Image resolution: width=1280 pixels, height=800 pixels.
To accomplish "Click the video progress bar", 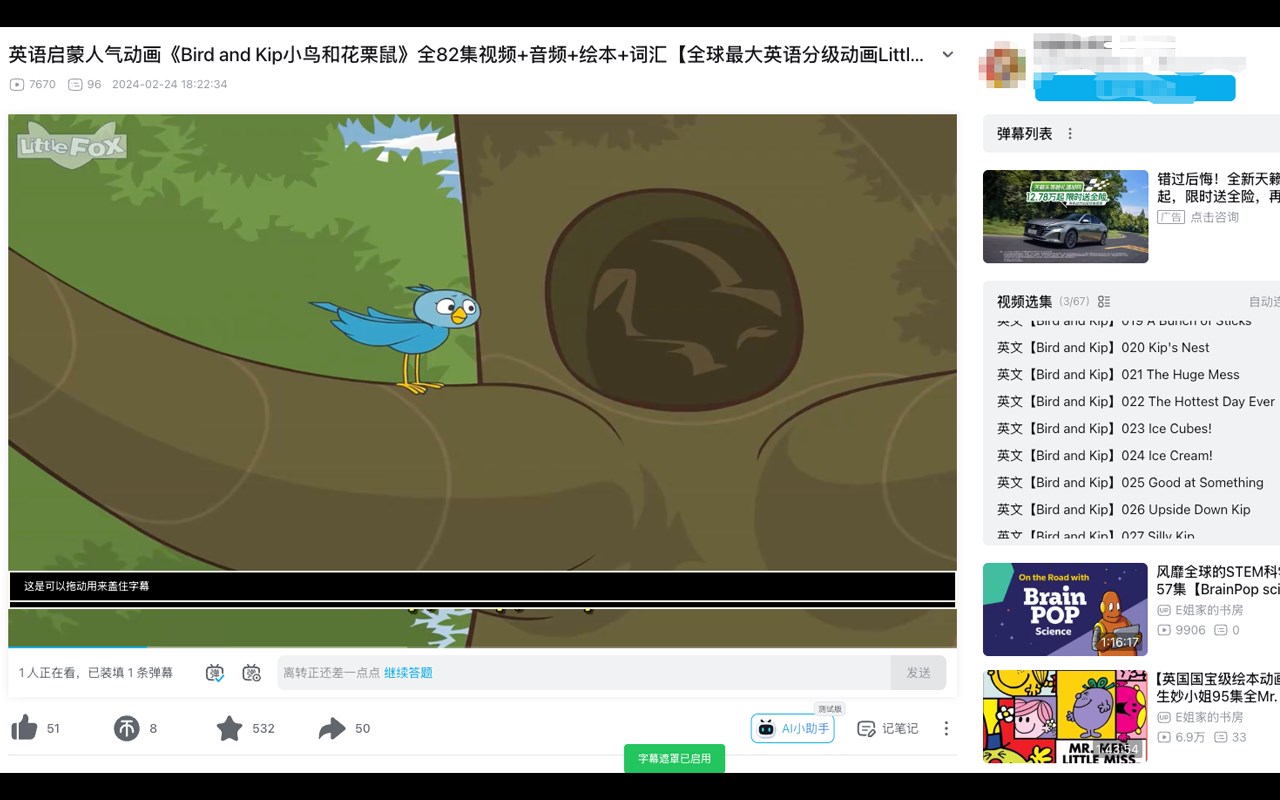I will pyautogui.click(x=482, y=648).
